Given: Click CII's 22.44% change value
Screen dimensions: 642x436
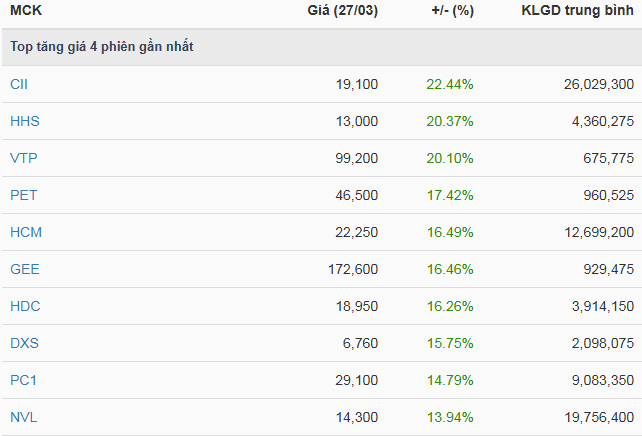Looking at the screenshot, I should tap(450, 85).
